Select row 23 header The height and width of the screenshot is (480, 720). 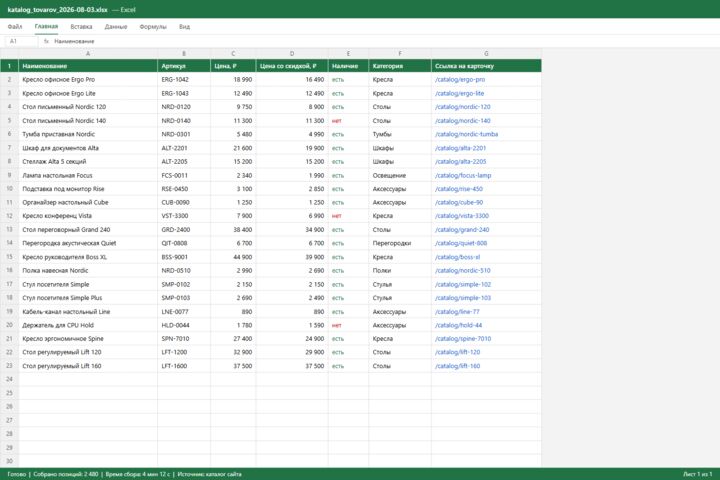[9, 366]
